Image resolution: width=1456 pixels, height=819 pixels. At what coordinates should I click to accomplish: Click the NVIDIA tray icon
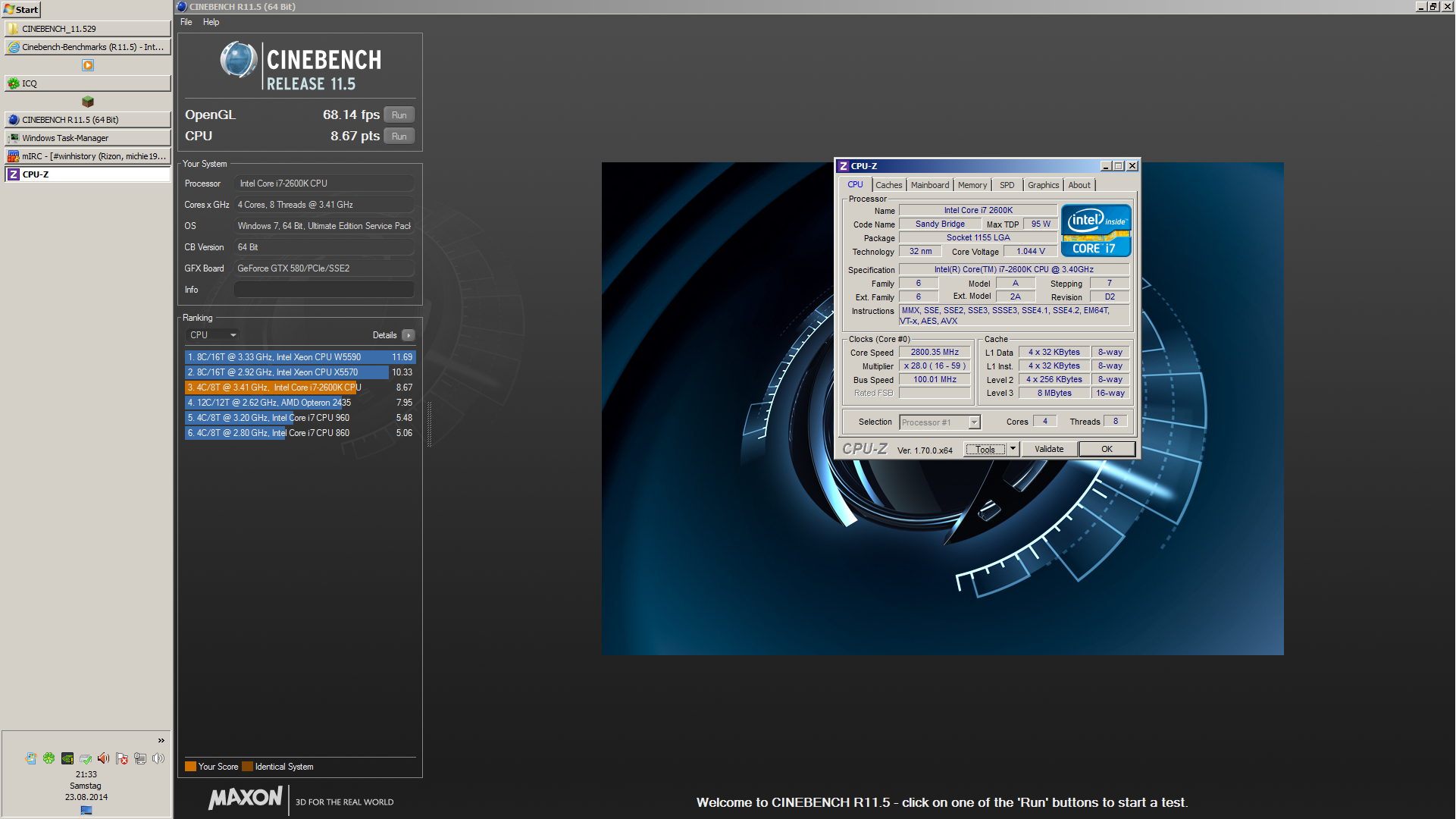click(67, 758)
